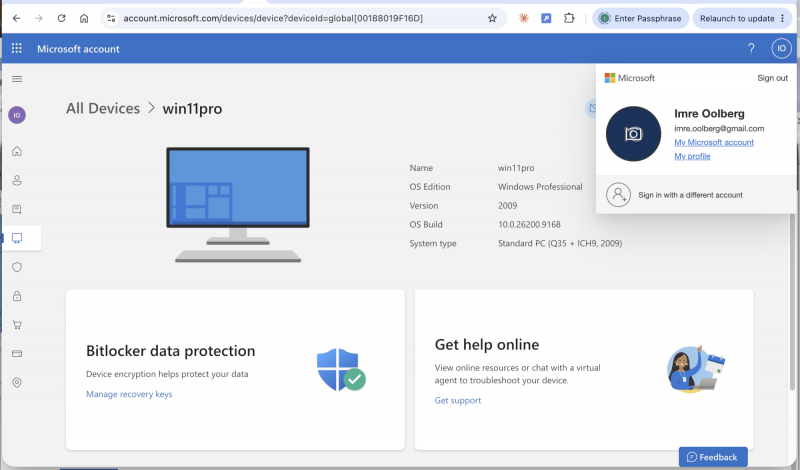Screen dimensions: 800x470
Task: Click the Bitlocker shield checkmark image
Action: [x=341, y=369]
